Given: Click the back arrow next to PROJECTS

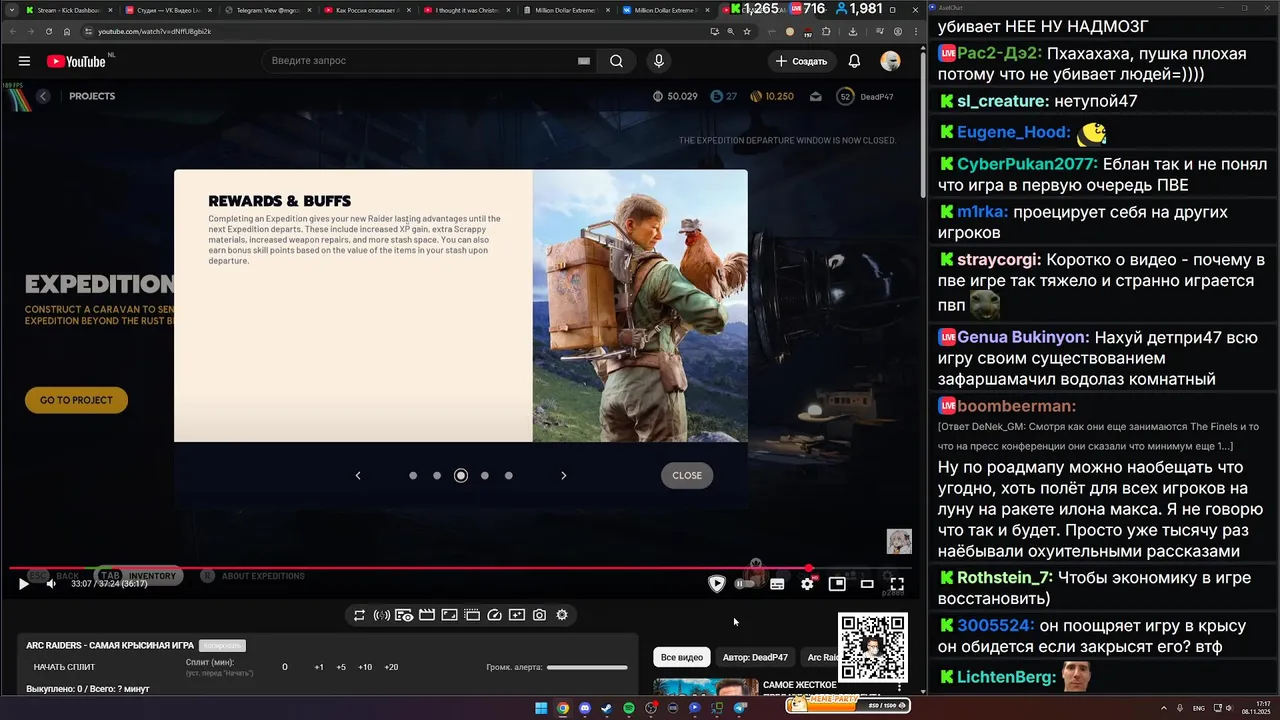Looking at the screenshot, I should (43, 96).
